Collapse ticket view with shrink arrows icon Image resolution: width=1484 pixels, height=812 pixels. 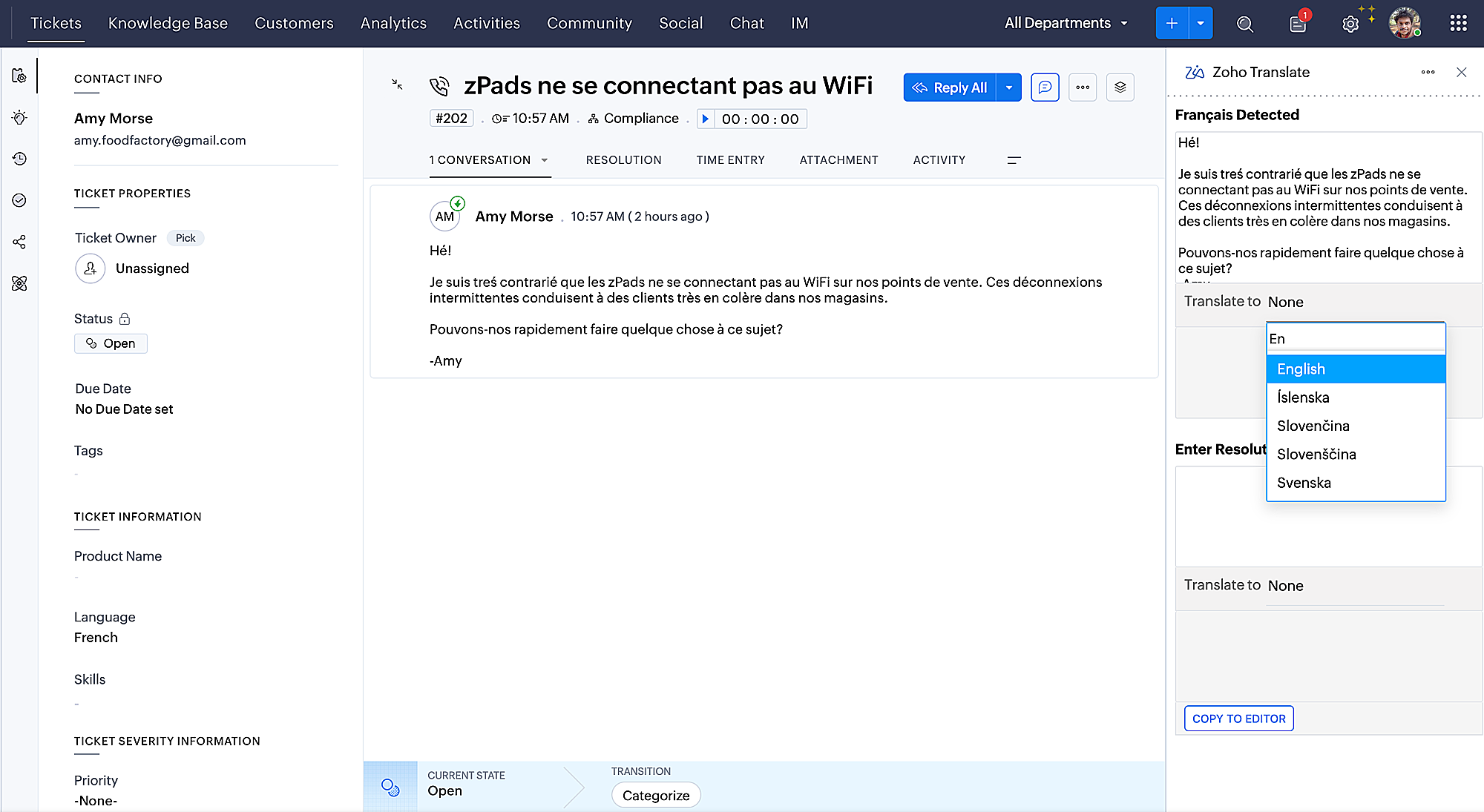[397, 85]
